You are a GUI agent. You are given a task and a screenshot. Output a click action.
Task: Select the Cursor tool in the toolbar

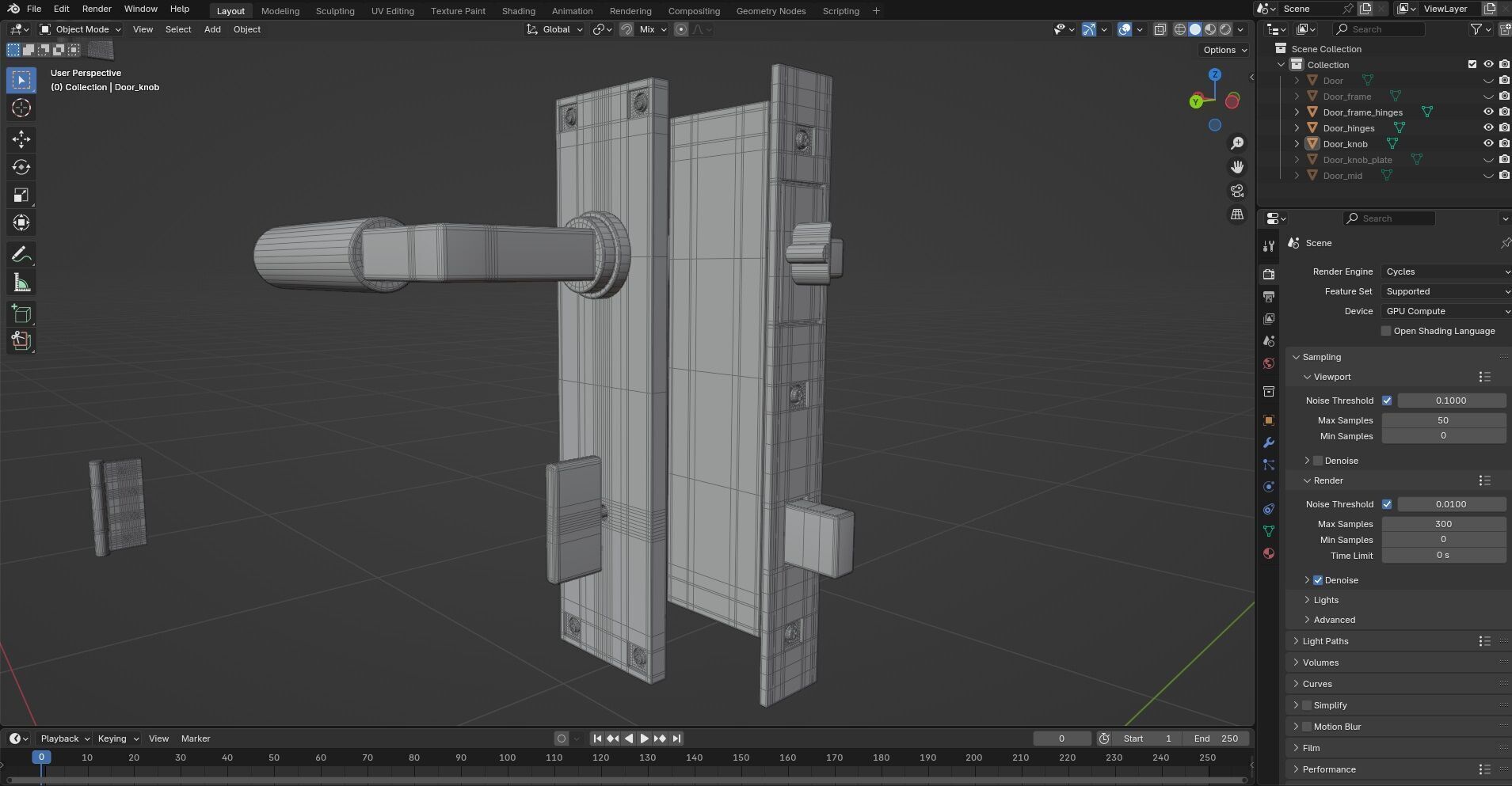[21, 108]
